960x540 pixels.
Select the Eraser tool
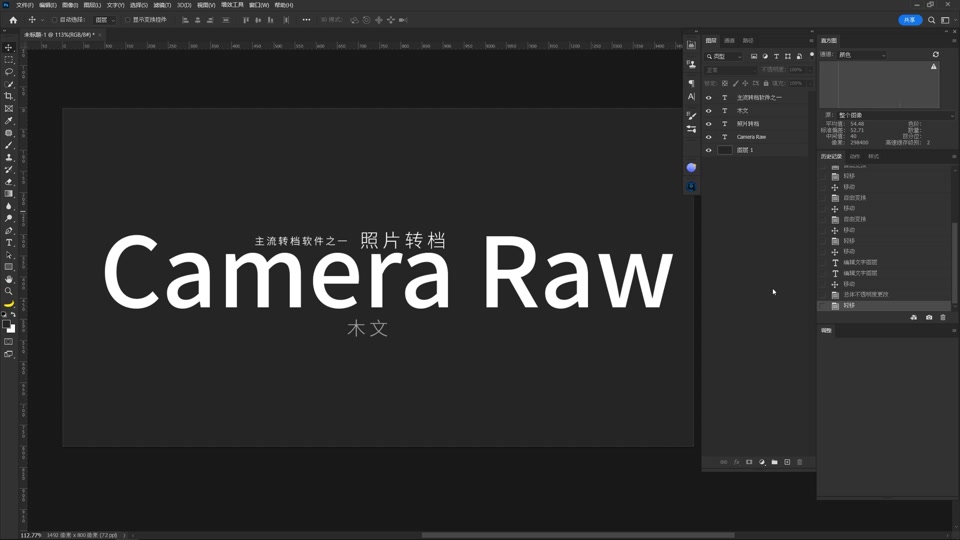[x=9, y=182]
